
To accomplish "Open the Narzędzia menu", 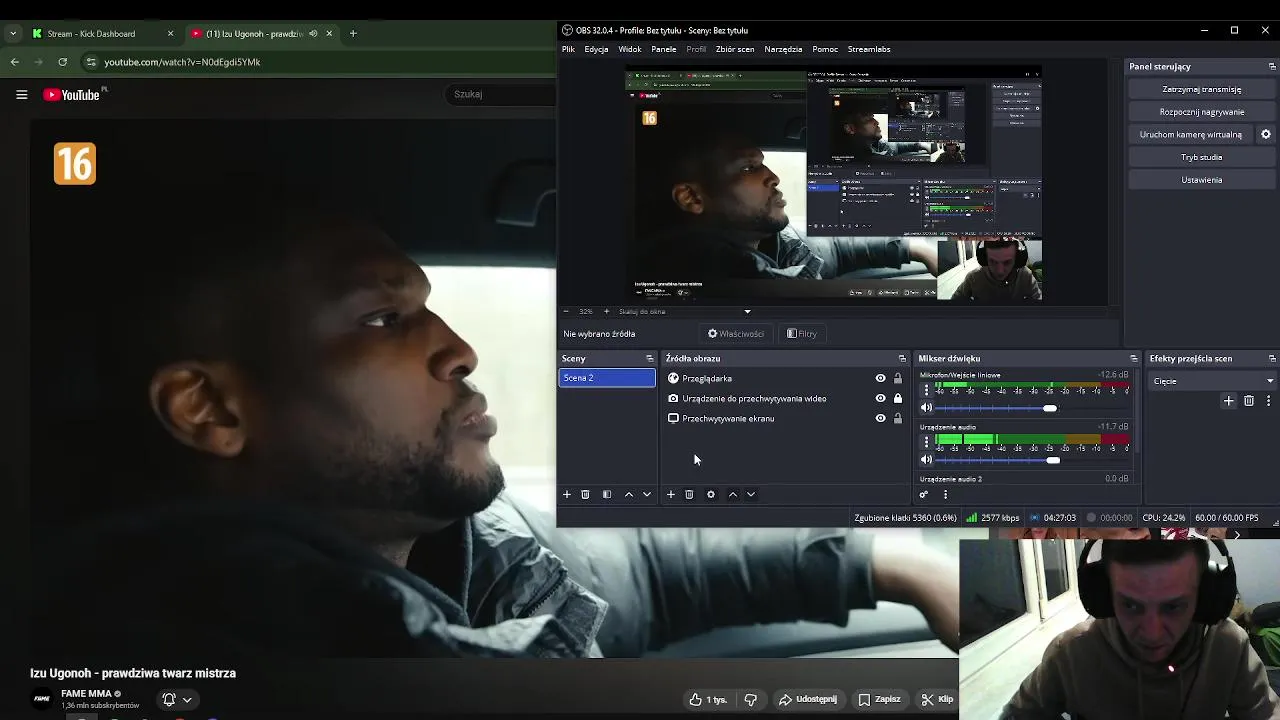I will (x=783, y=49).
